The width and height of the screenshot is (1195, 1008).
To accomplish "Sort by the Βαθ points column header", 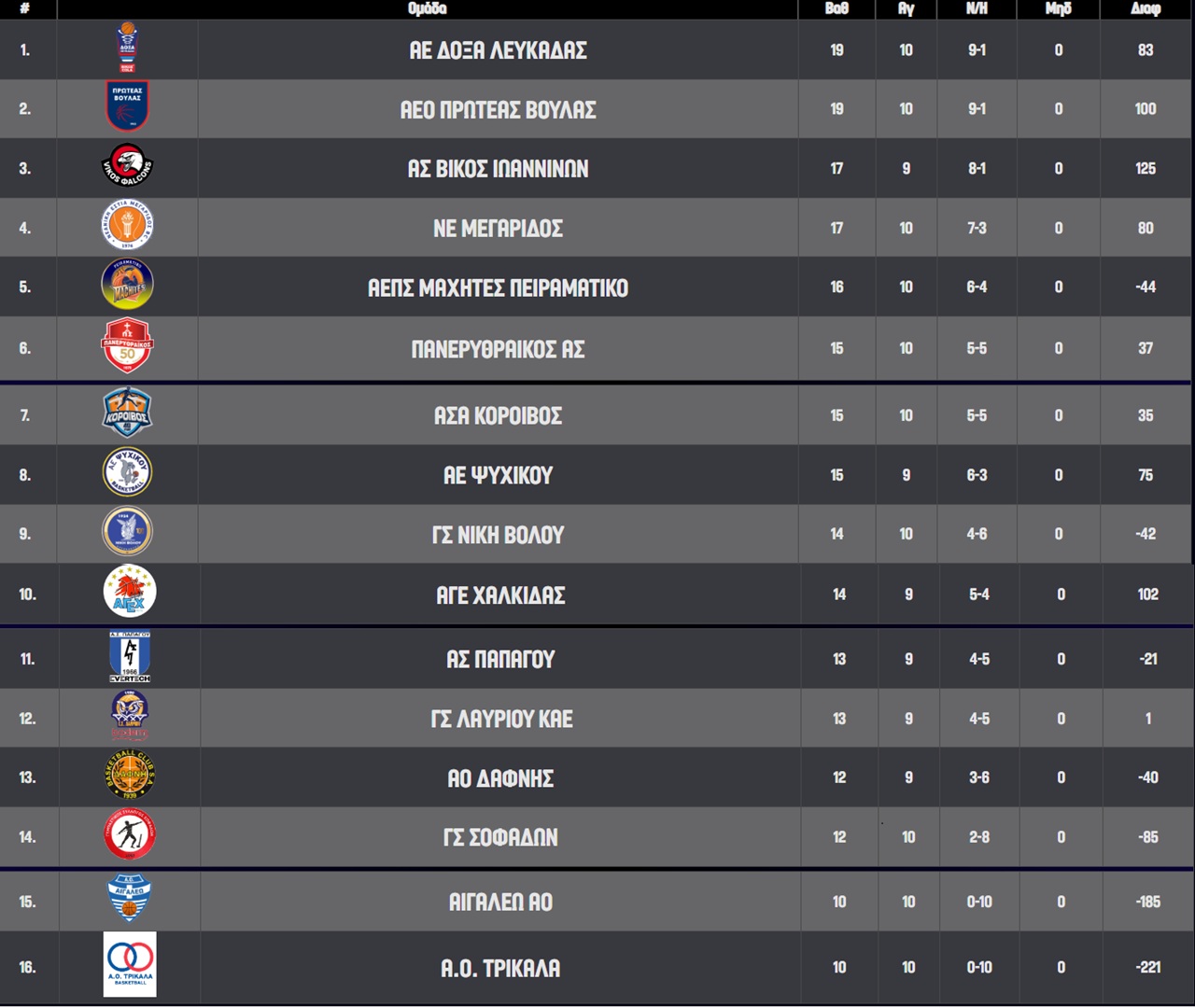I will tap(836, 8).
